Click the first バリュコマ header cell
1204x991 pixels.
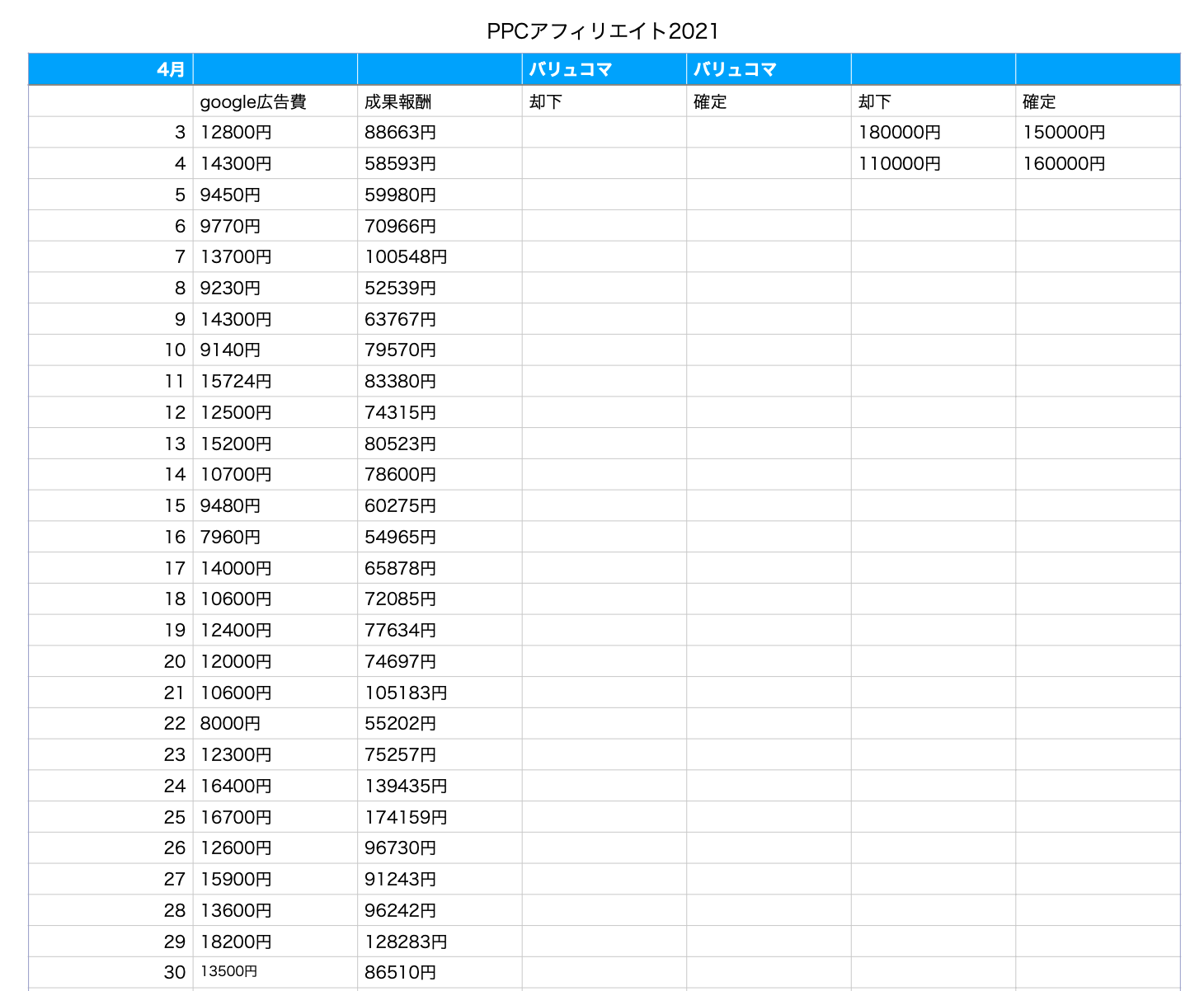(x=604, y=69)
